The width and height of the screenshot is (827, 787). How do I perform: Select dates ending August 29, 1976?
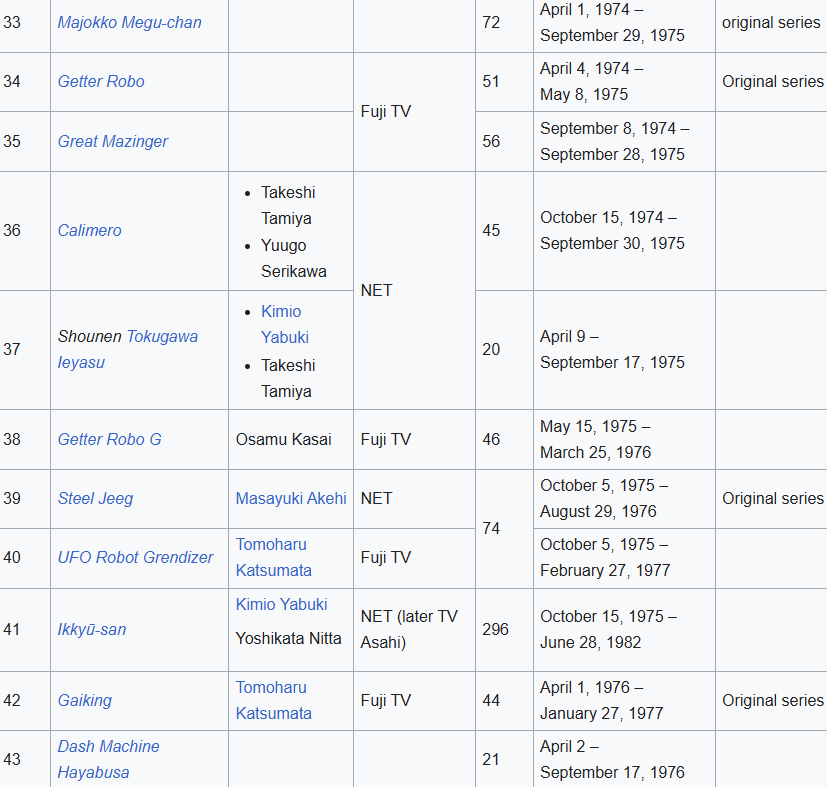click(604, 498)
